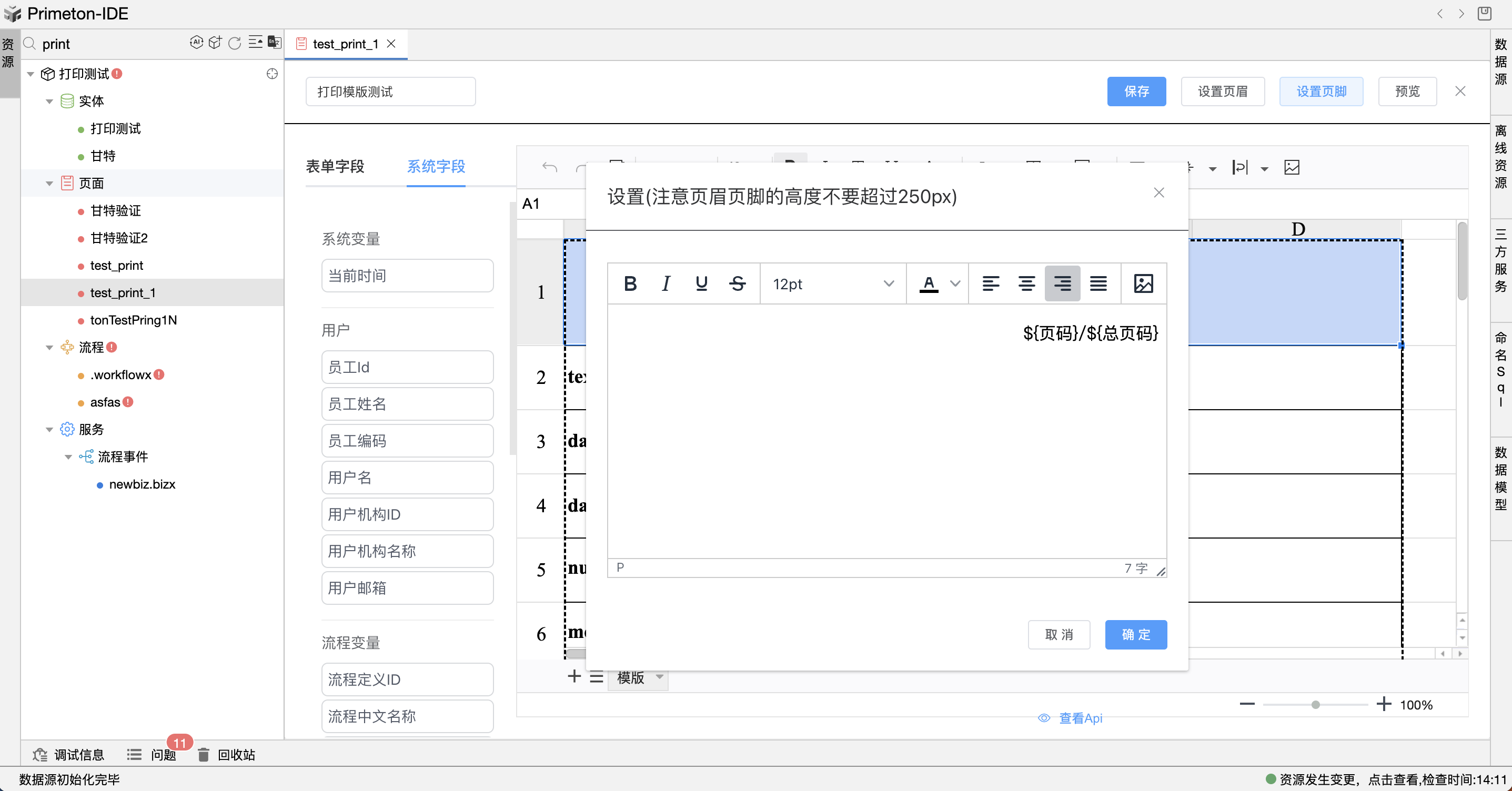Click the zoom slider handle
Image resolution: width=1512 pixels, height=791 pixels.
(x=1315, y=705)
